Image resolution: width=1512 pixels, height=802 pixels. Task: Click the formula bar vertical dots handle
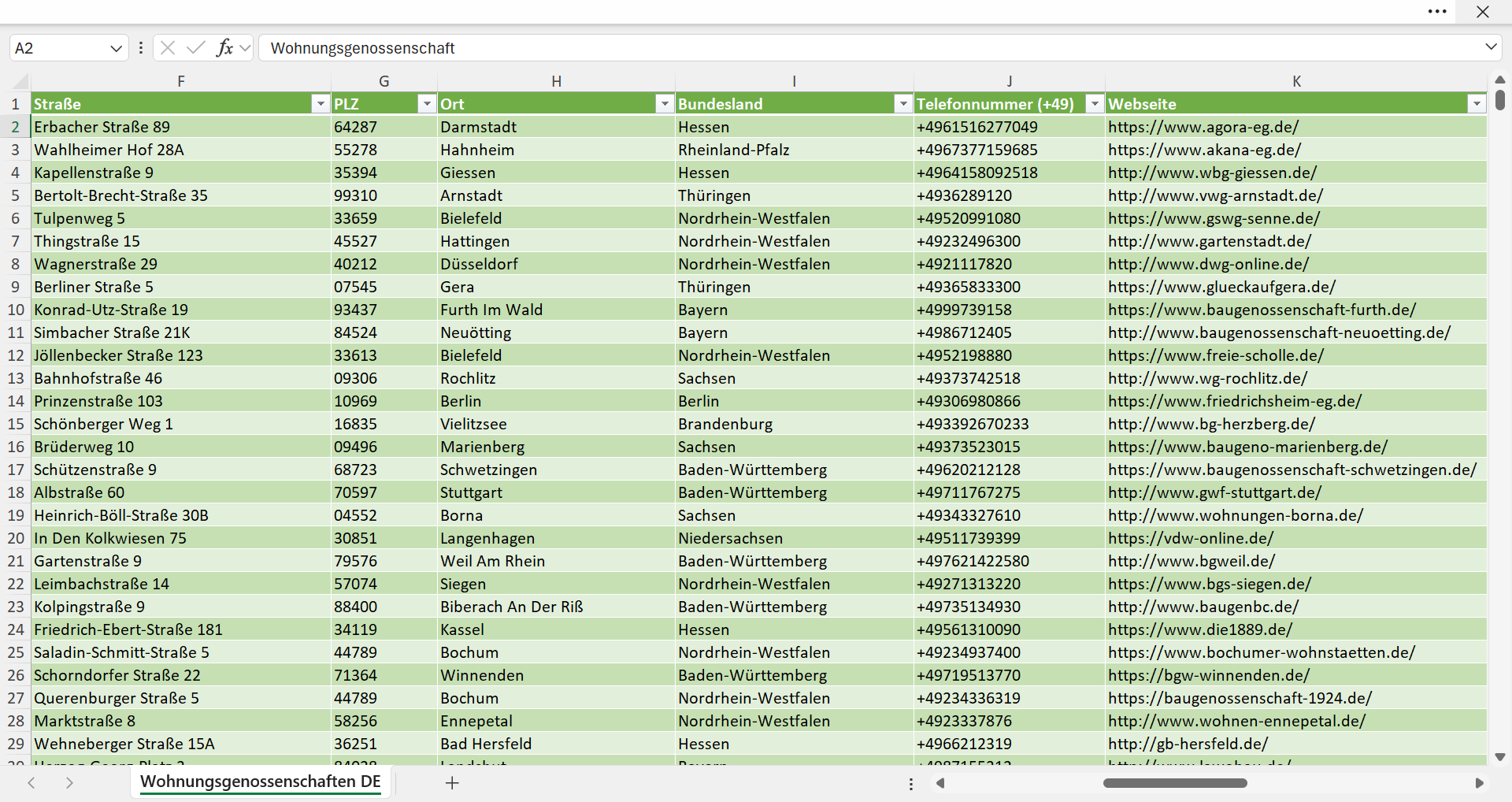coord(140,48)
